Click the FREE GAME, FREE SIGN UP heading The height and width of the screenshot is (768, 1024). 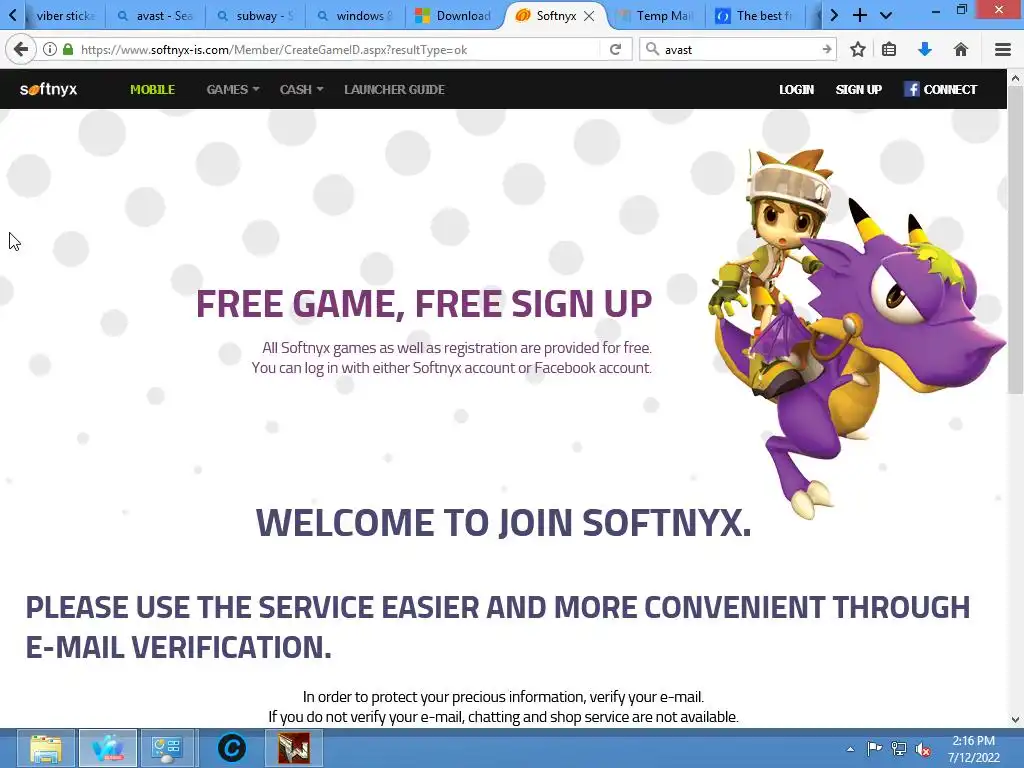click(424, 304)
